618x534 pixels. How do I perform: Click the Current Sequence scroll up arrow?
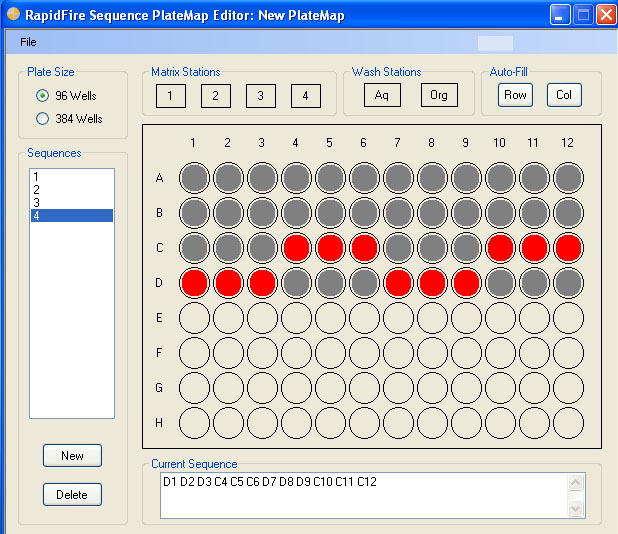pyautogui.click(x=575, y=482)
